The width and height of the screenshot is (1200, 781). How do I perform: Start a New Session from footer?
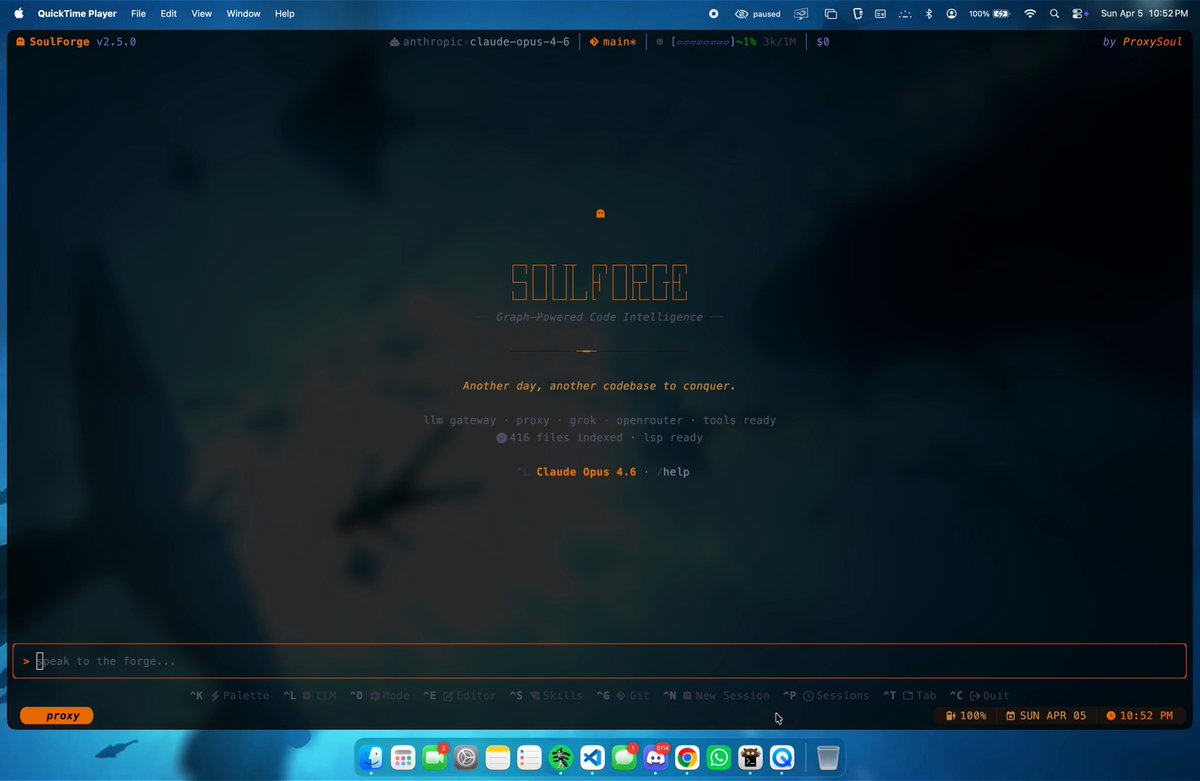[716, 695]
